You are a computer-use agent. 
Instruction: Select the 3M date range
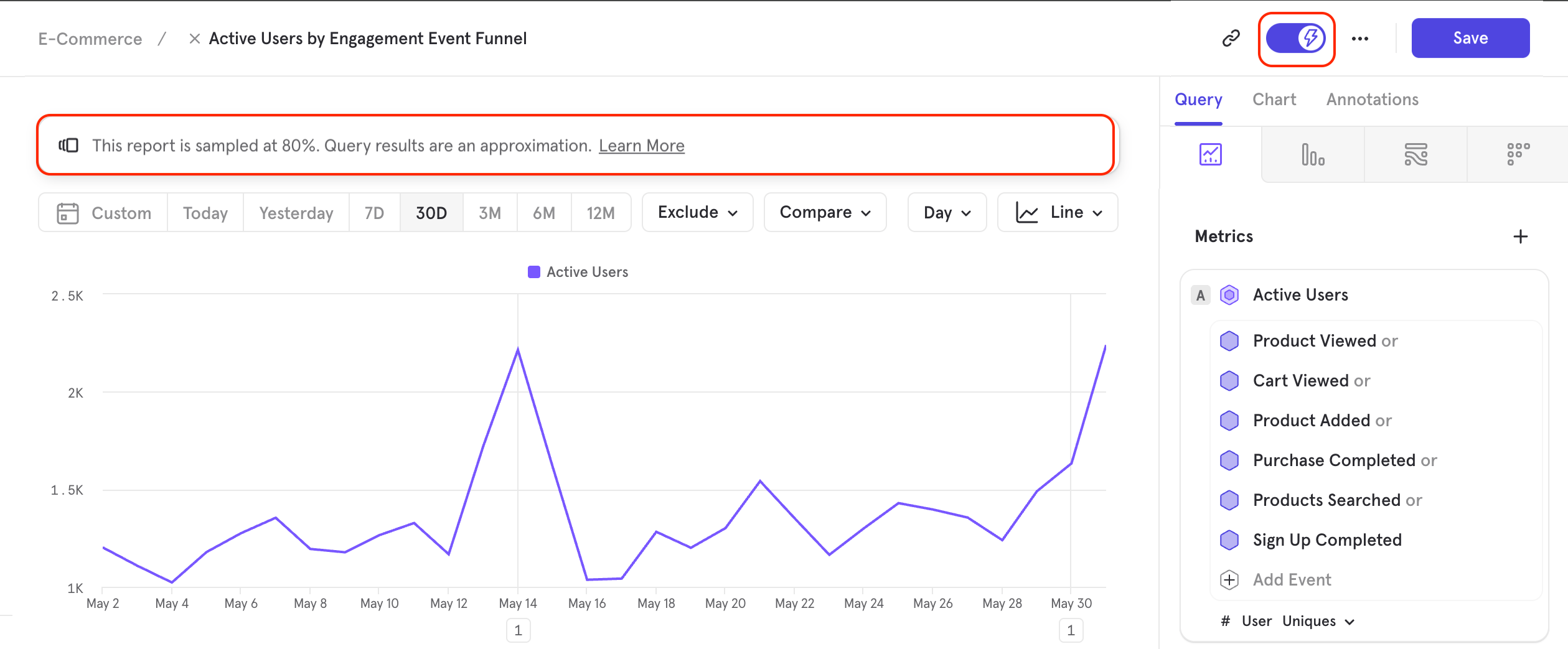pyautogui.click(x=490, y=213)
